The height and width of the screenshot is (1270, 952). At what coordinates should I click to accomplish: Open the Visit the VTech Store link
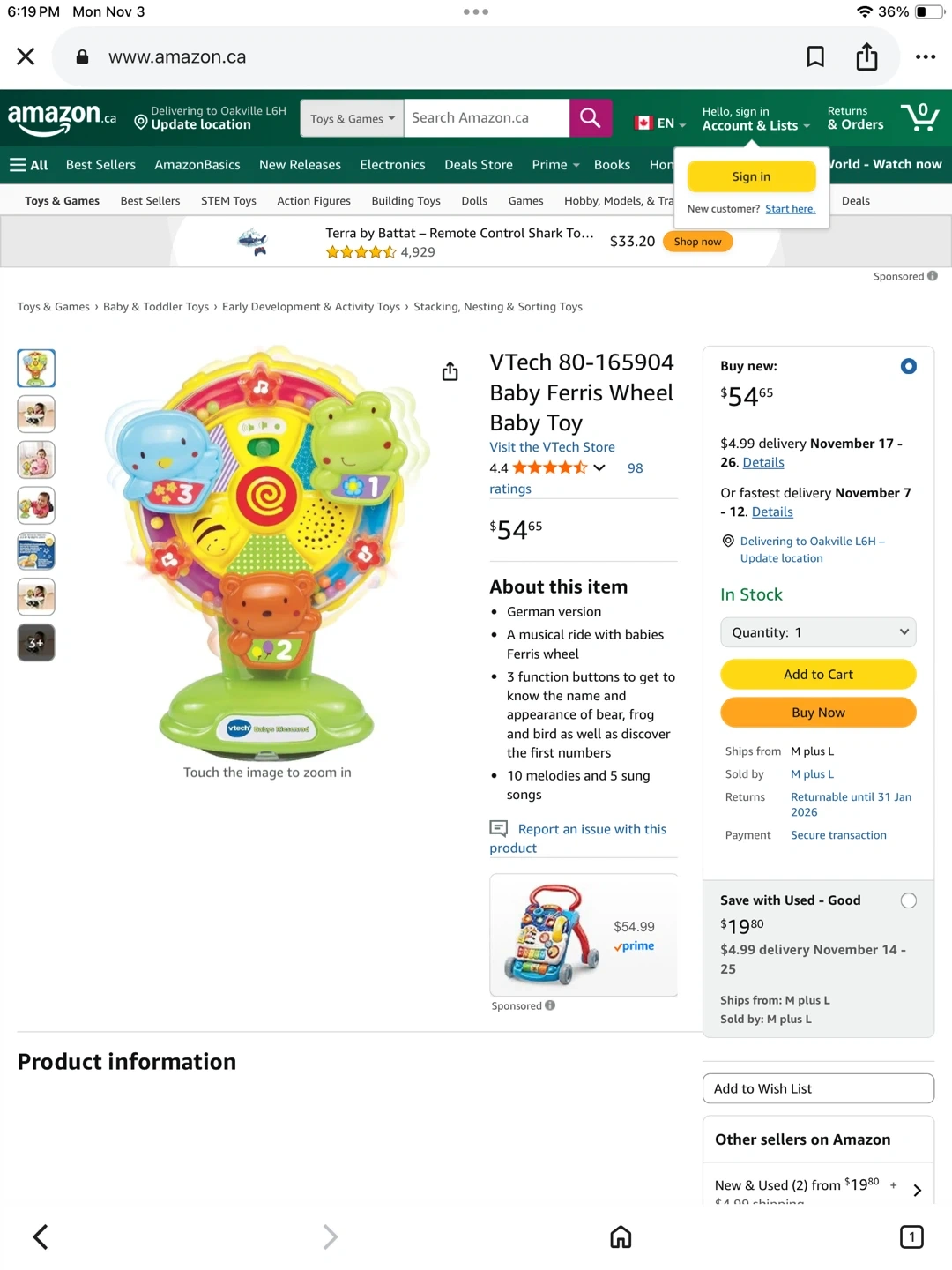pos(552,447)
